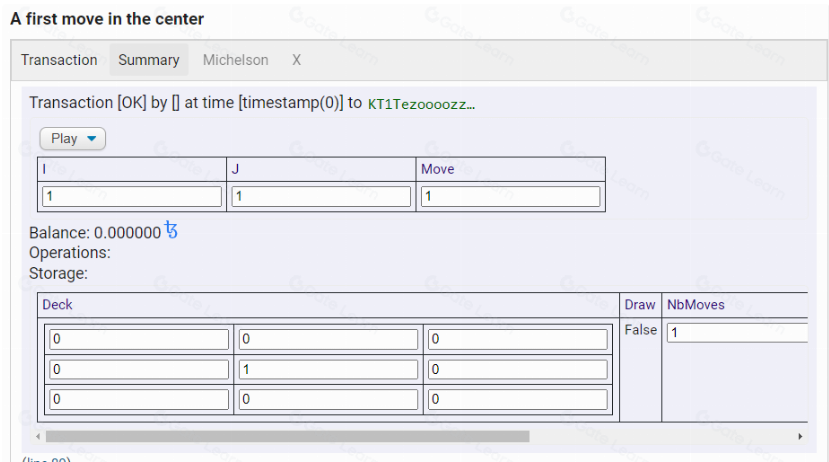Click the horizontal scrollbar's left arrow
The width and height of the screenshot is (829, 462).
38,437
